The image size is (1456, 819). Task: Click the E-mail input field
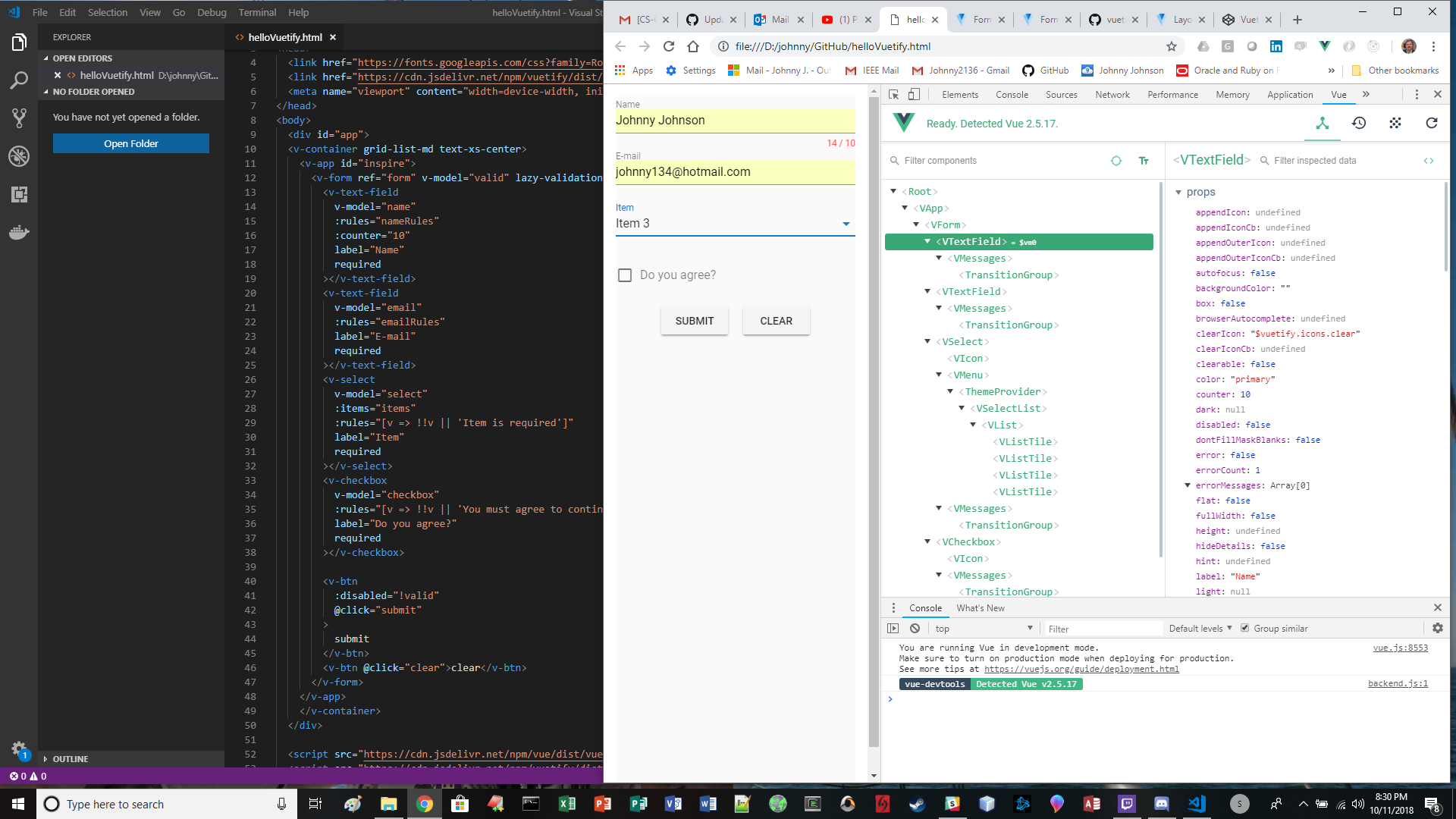pyautogui.click(x=734, y=172)
